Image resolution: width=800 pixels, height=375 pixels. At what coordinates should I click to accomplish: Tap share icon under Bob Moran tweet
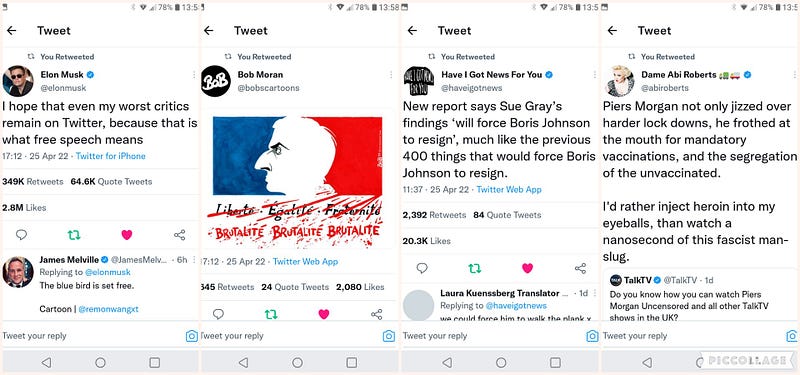[x=377, y=314]
